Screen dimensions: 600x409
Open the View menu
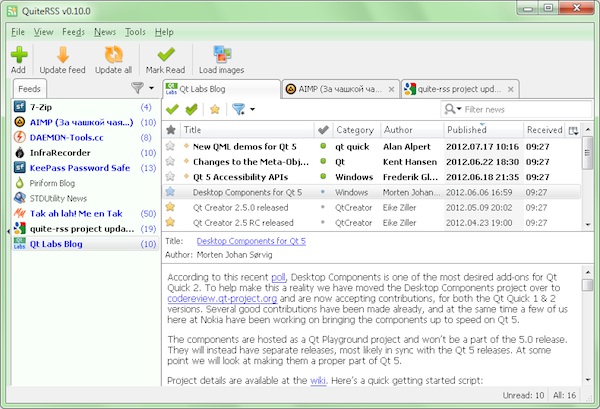click(x=43, y=32)
